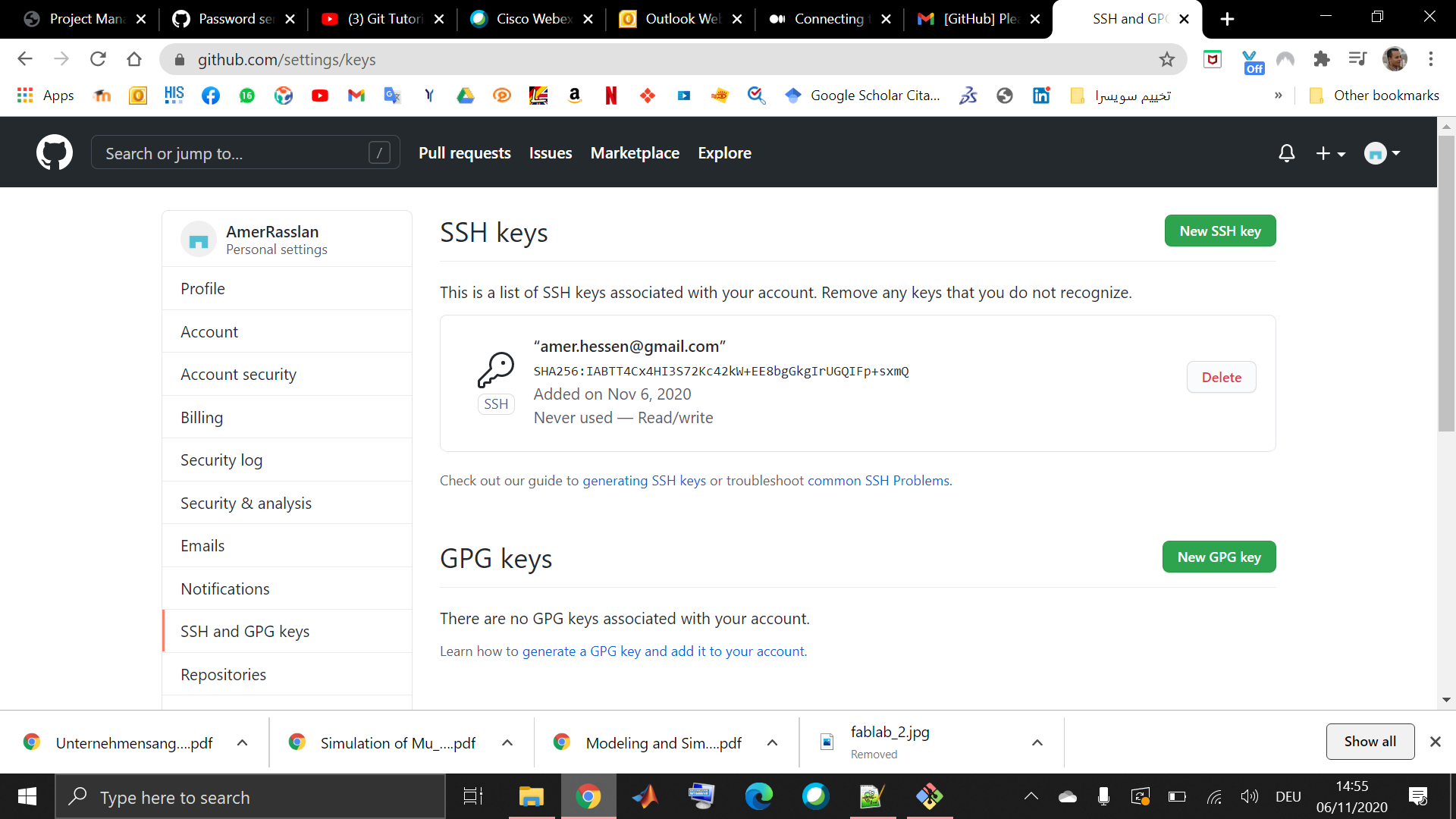
Task: Click the GitHub Octocat home logo
Action: (x=55, y=152)
